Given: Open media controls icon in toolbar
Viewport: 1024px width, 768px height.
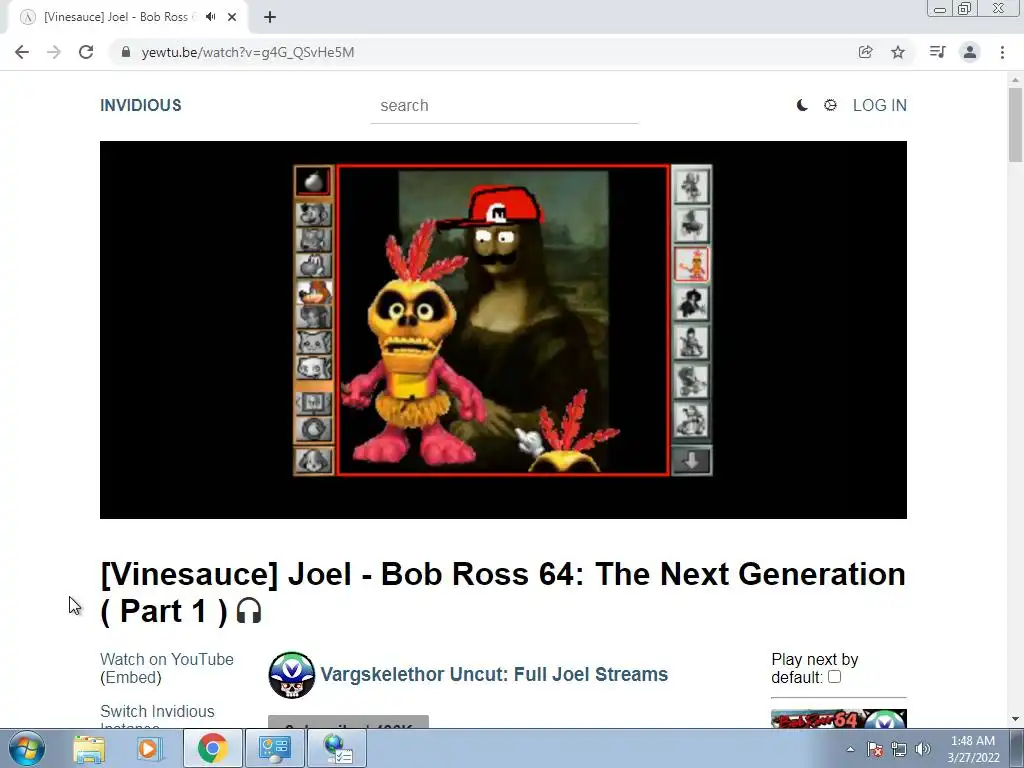Looking at the screenshot, I should tap(937, 52).
